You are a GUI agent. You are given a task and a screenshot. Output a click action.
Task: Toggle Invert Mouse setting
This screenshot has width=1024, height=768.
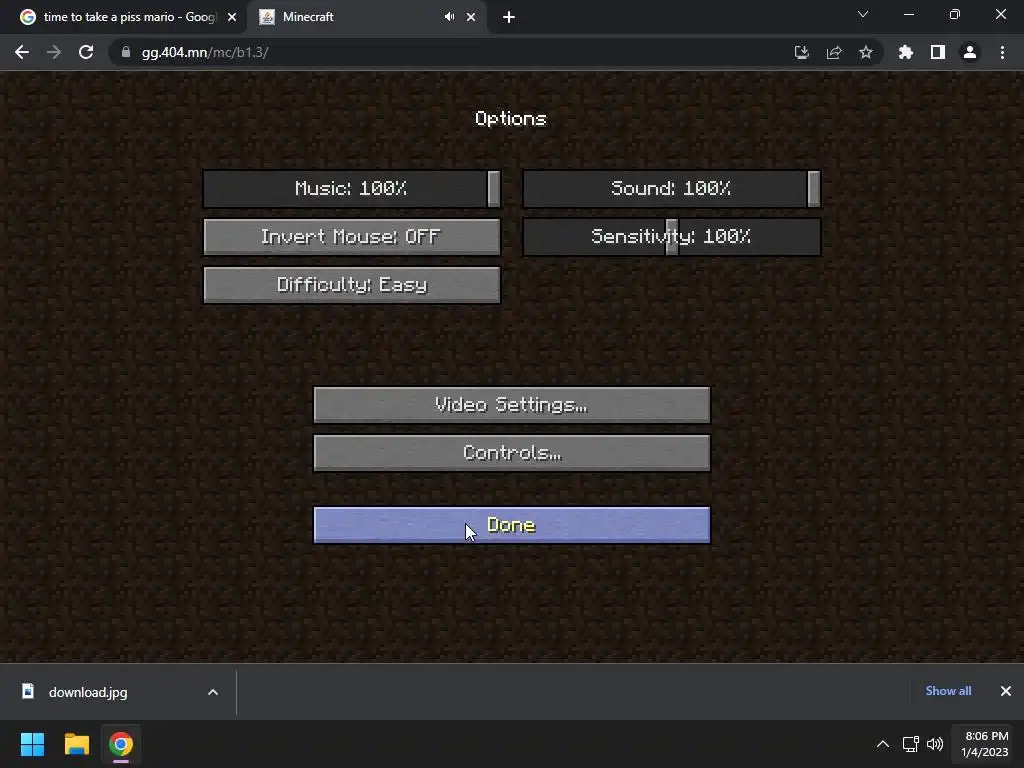coord(351,236)
